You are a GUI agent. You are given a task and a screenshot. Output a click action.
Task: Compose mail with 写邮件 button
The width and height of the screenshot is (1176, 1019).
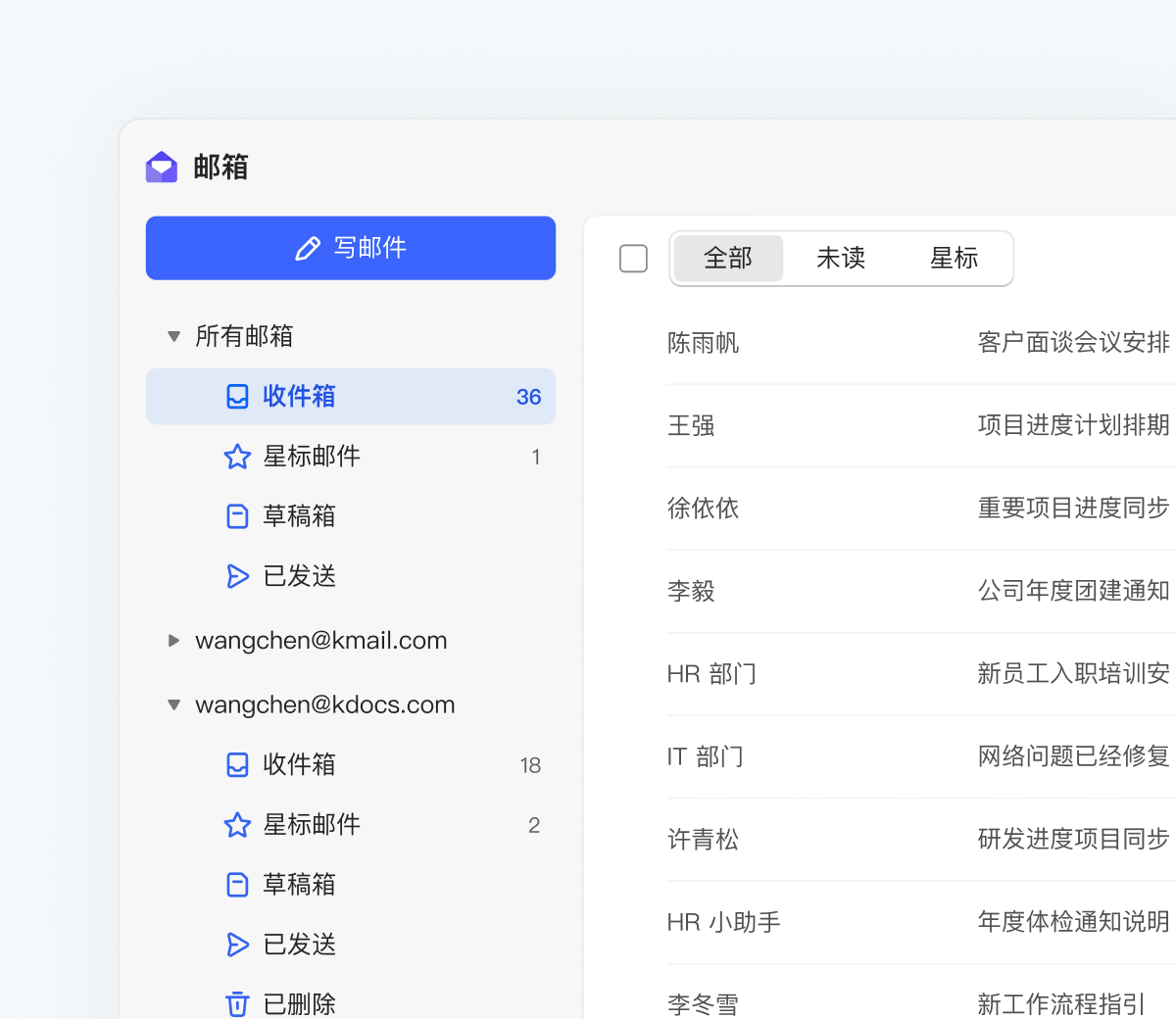coord(351,248)
